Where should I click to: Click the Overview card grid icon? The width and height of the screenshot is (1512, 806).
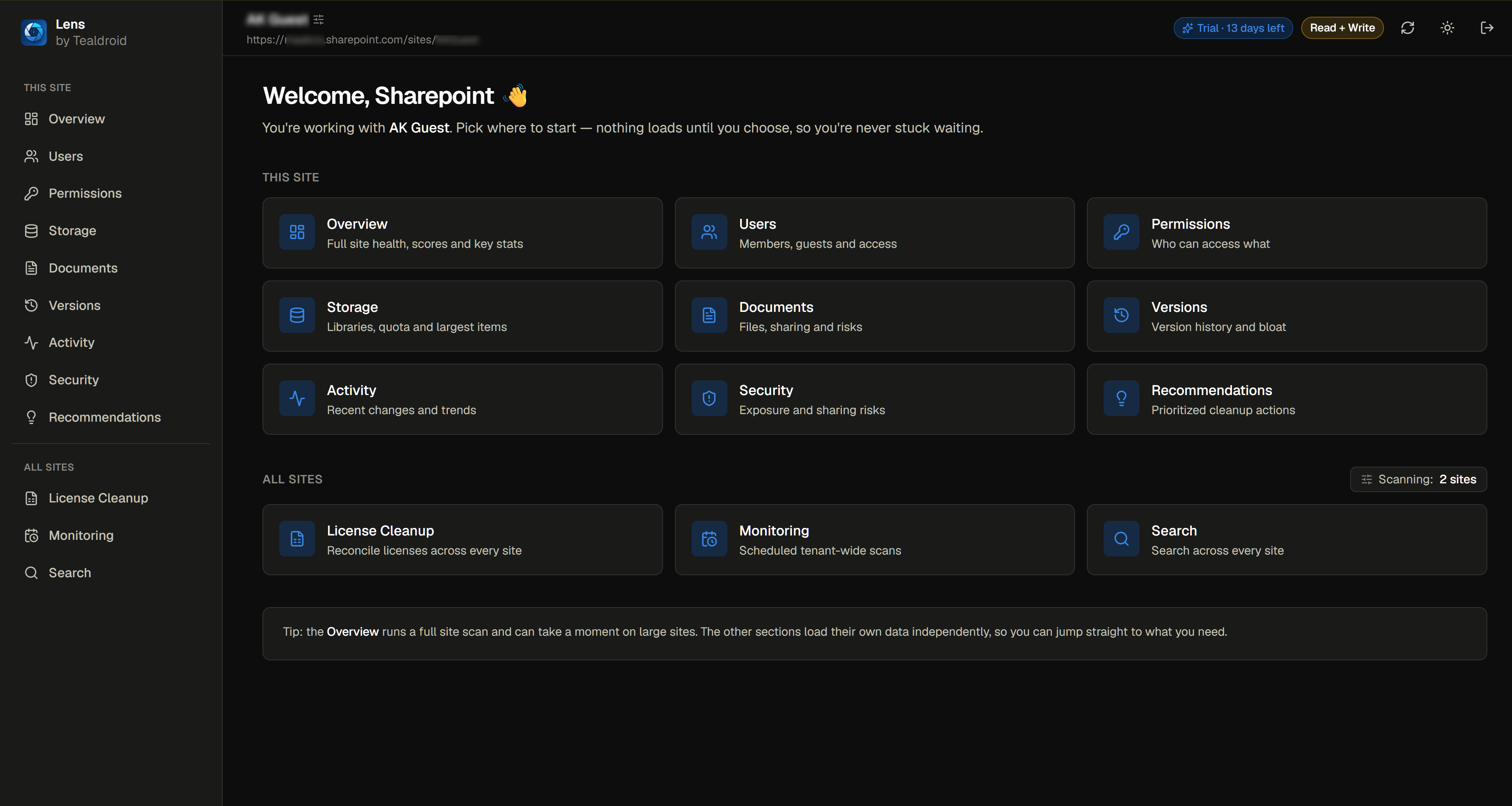(297, 232)
